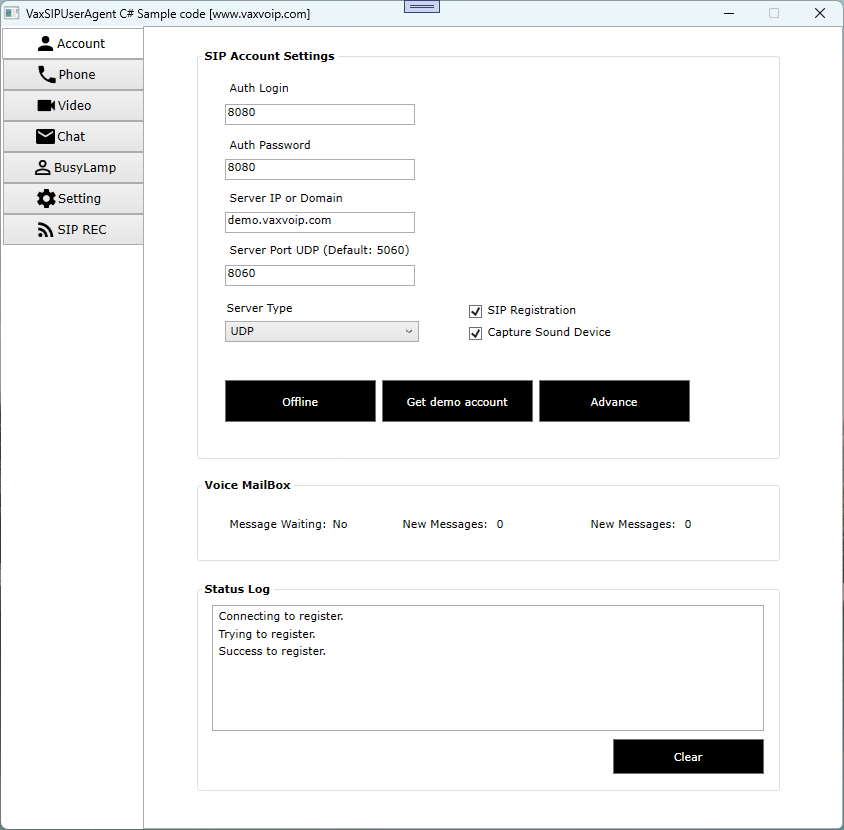Viewport: 844px width, 830px height.
Task: Open the Video tab
Action: tap(73, 105)
